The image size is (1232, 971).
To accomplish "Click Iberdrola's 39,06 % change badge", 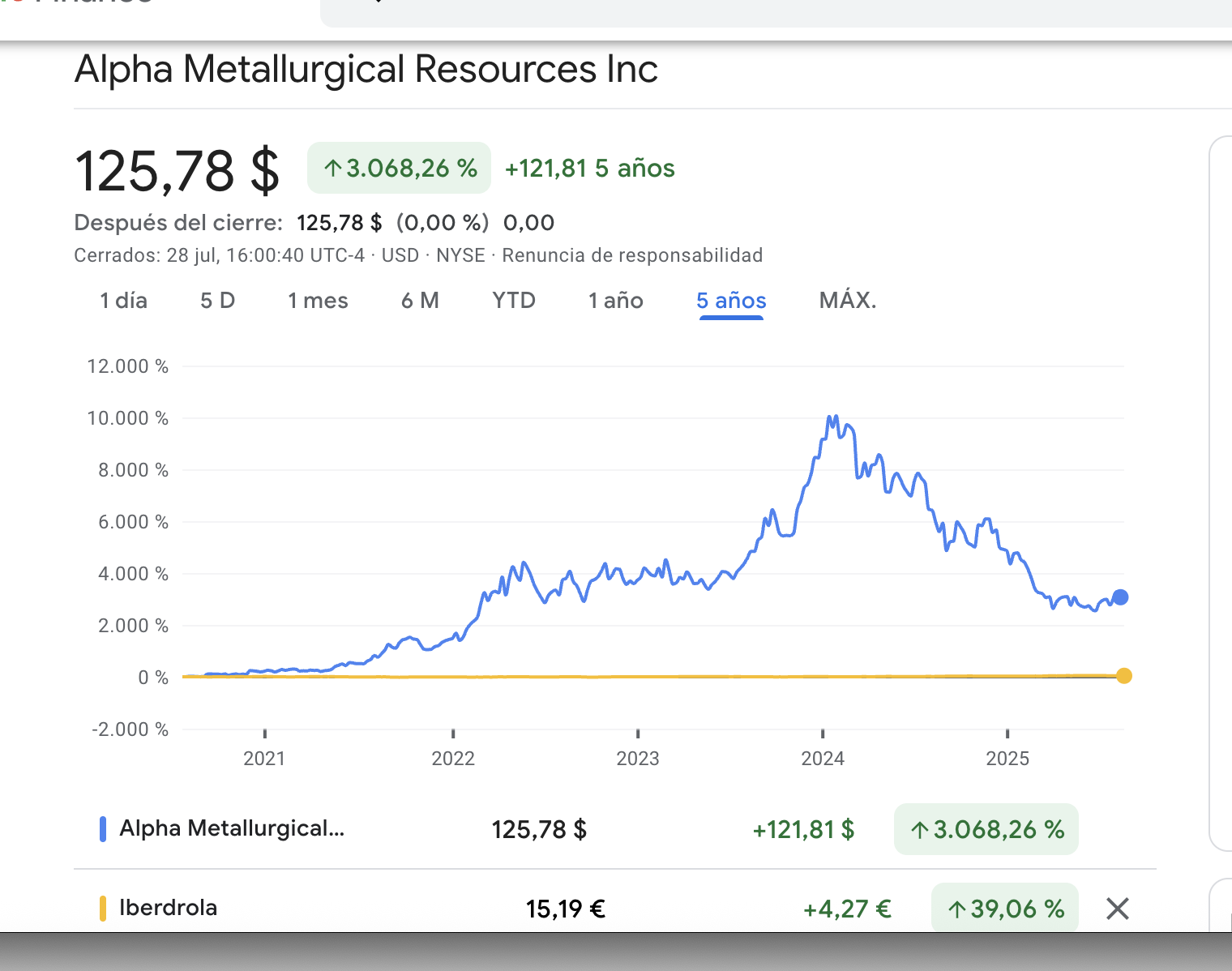I will pyautogui.click(x=1005, y=909).
